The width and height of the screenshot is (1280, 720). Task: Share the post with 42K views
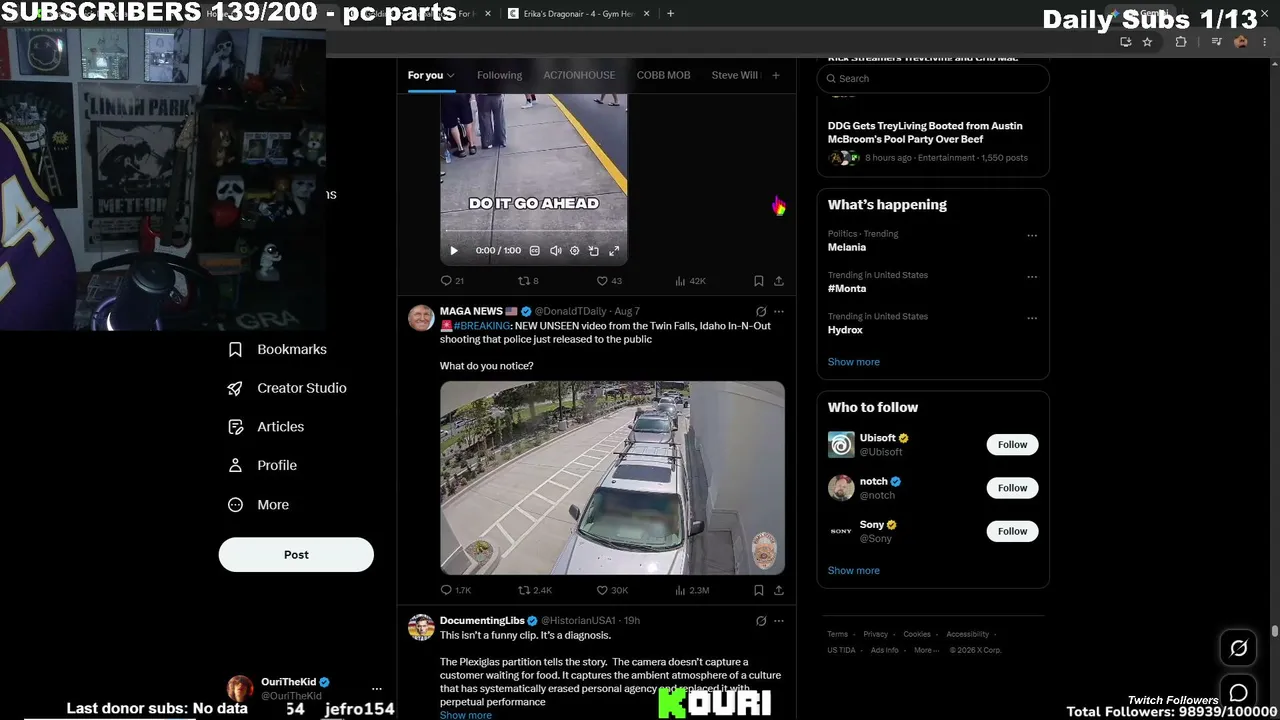[x=779, y=281]
